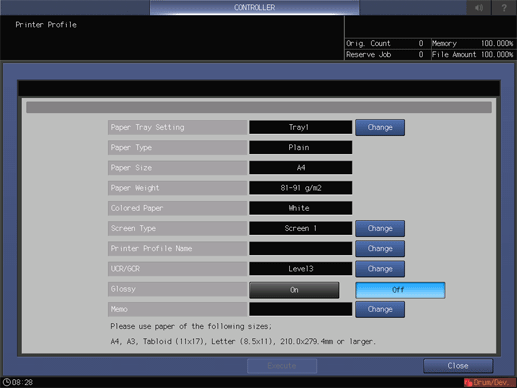Click the A4 paper size value
This screenshot has height=388, width=517.
point(300,168)
